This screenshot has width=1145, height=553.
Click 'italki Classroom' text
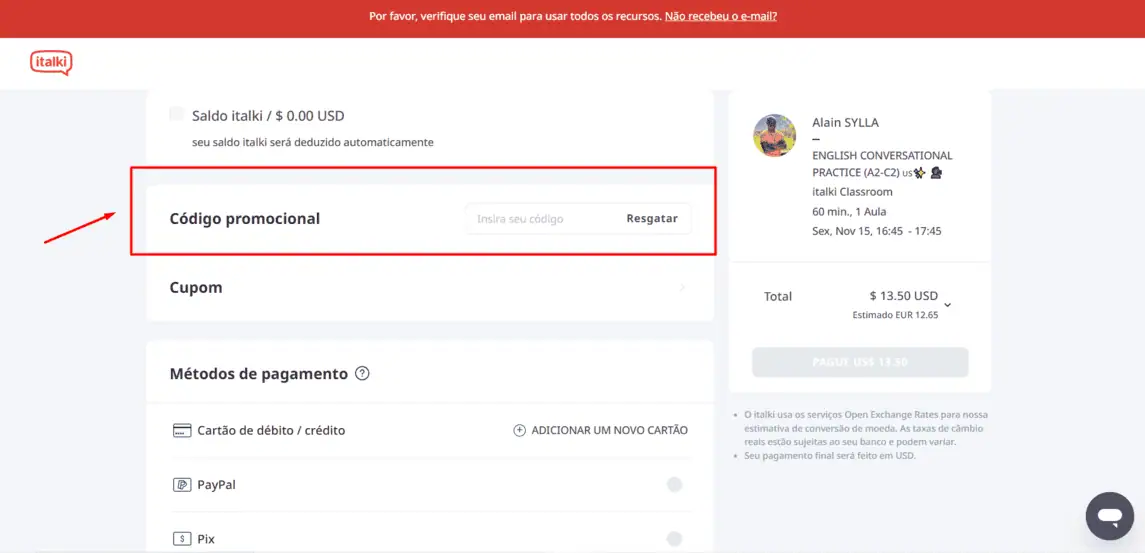click(x=852, y=192)
